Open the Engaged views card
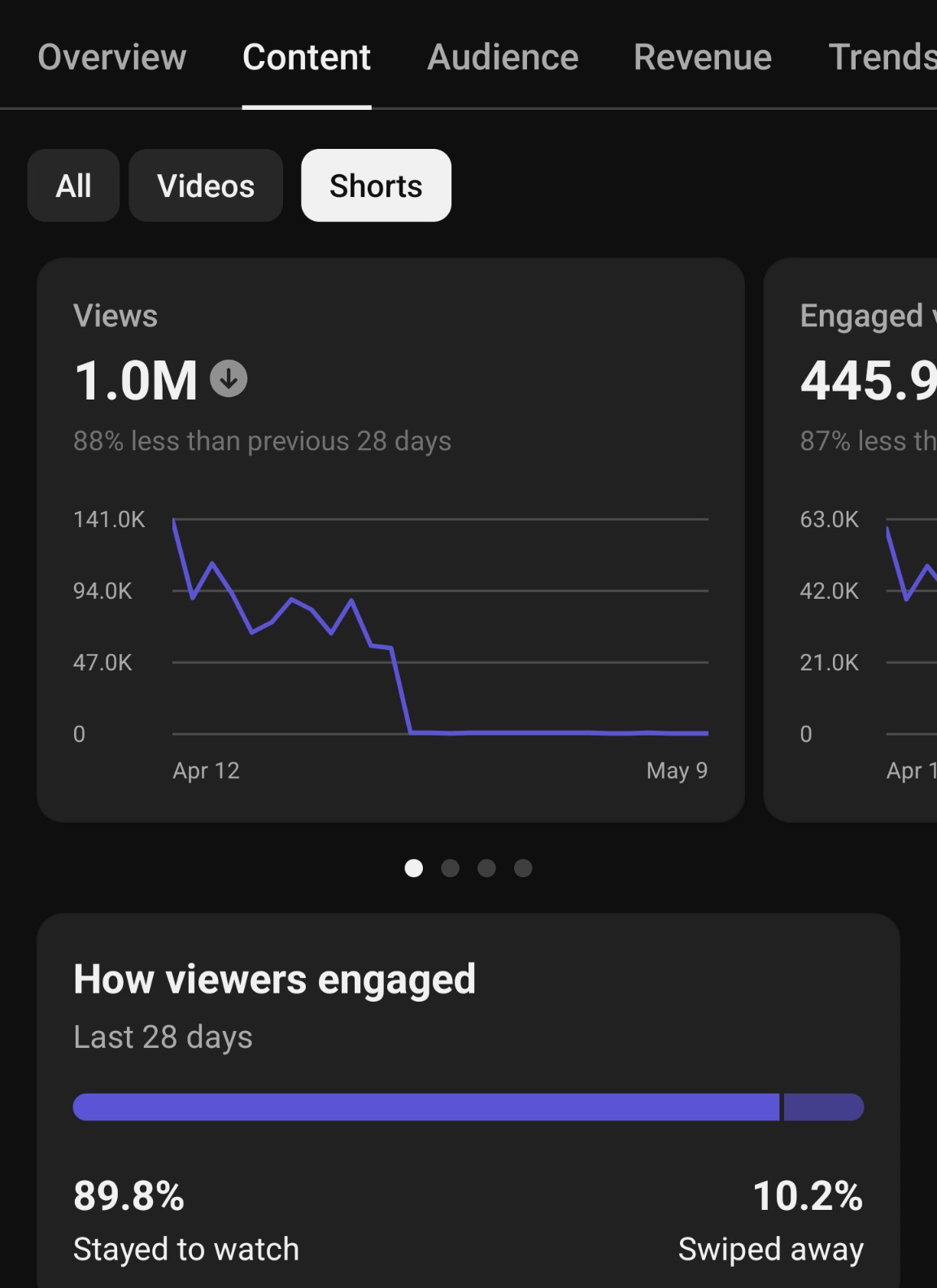Screen dimensions: 937x1288 [851, 540]
